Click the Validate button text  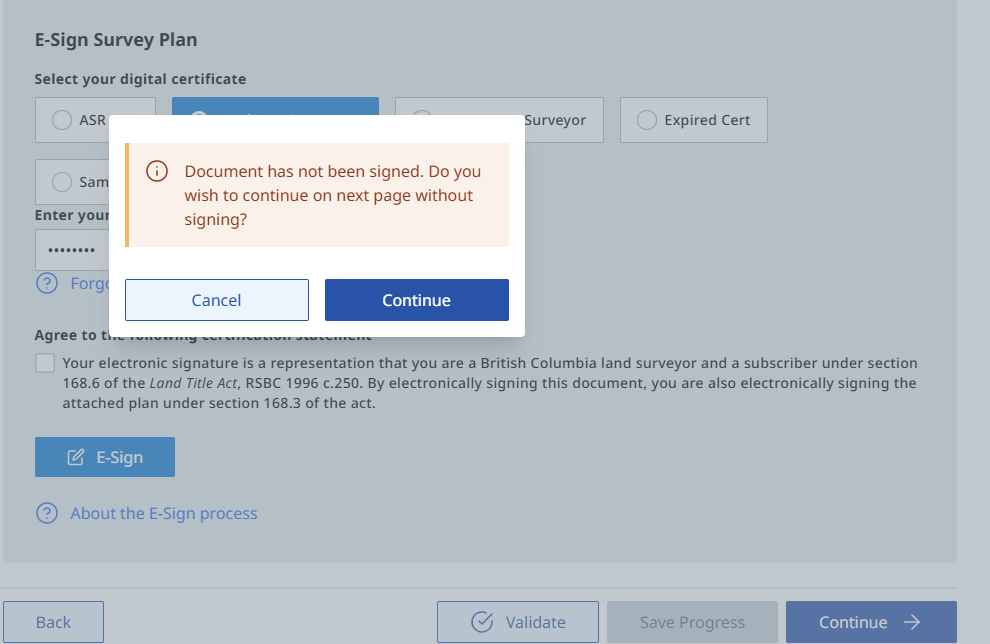pos(535,622)
